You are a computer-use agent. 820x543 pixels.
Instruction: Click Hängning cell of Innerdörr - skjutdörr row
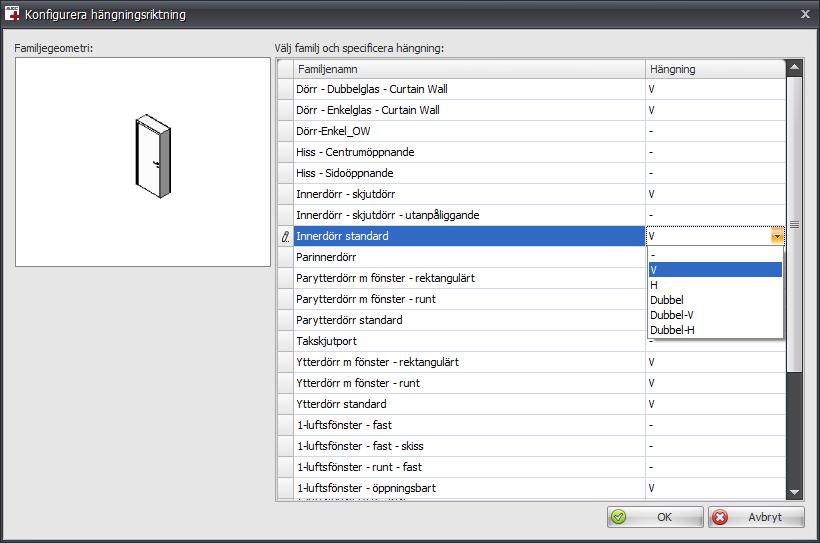[715, 194]
